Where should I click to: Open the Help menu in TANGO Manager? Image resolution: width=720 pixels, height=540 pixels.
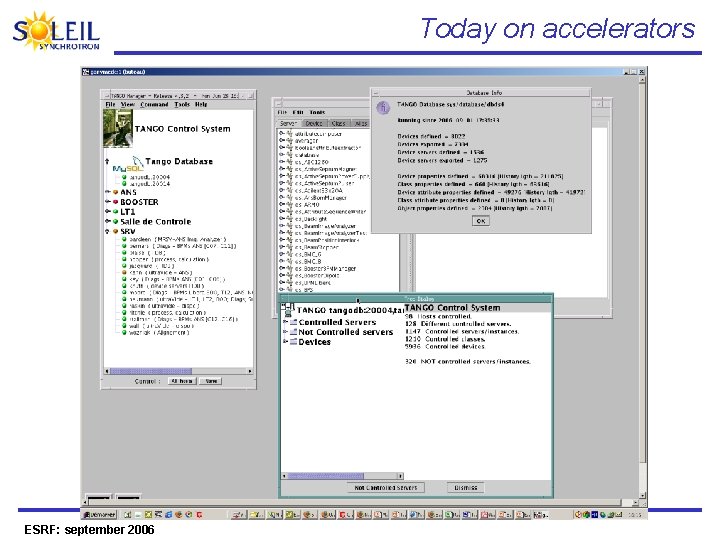tap(201, 105)
